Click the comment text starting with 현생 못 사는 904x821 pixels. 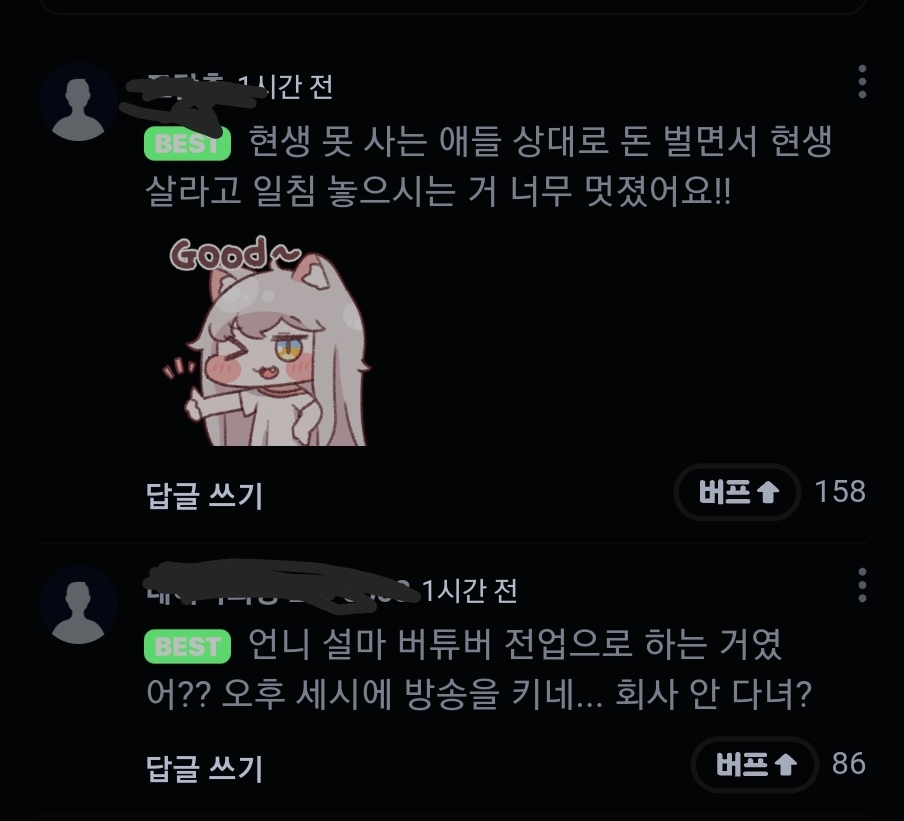pos(489,166)
